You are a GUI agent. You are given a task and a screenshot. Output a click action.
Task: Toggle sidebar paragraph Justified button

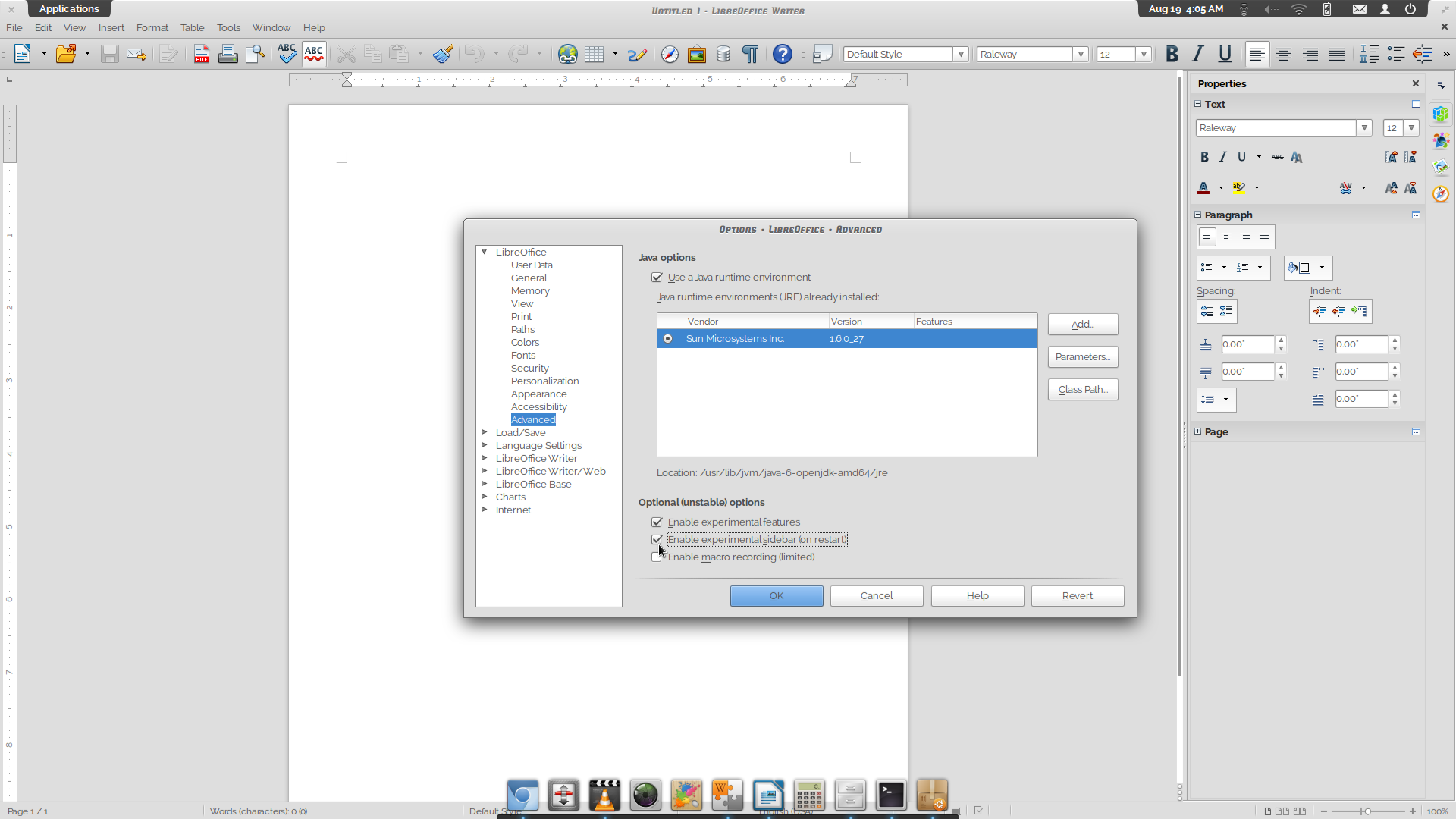(x=1264, y=237)
